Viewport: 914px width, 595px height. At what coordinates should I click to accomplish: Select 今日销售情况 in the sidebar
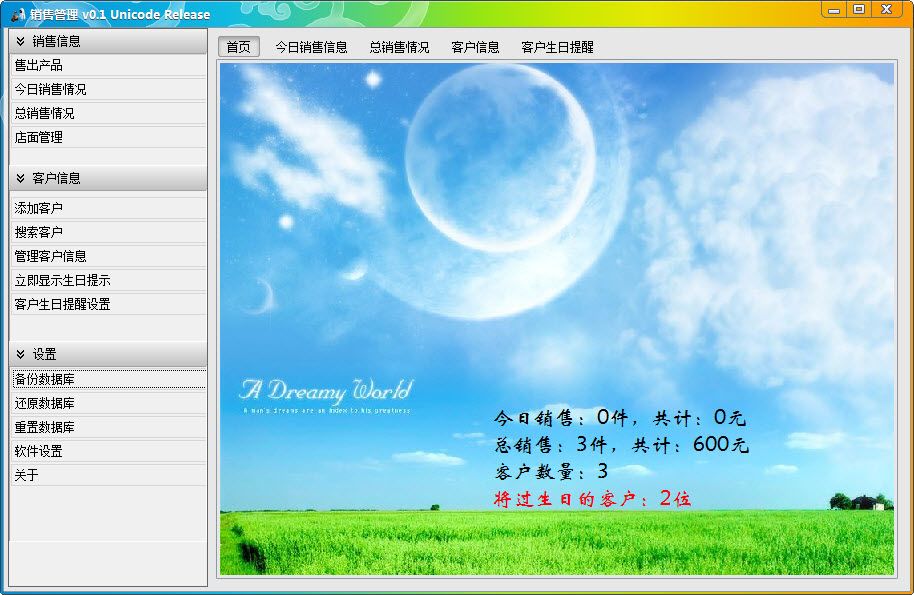[x=50, y=89]
